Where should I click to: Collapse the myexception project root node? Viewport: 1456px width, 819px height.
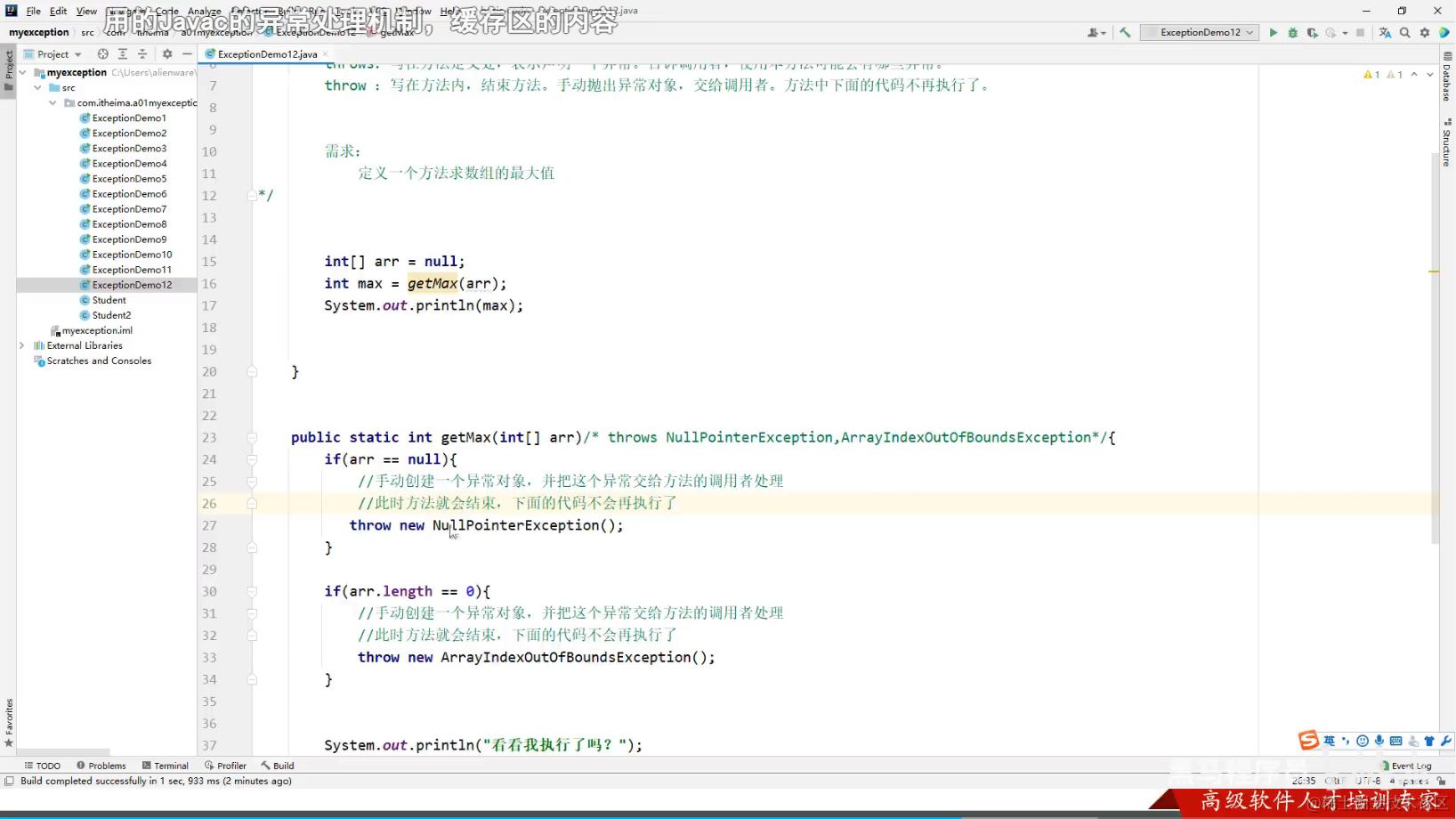click(22, 73)
